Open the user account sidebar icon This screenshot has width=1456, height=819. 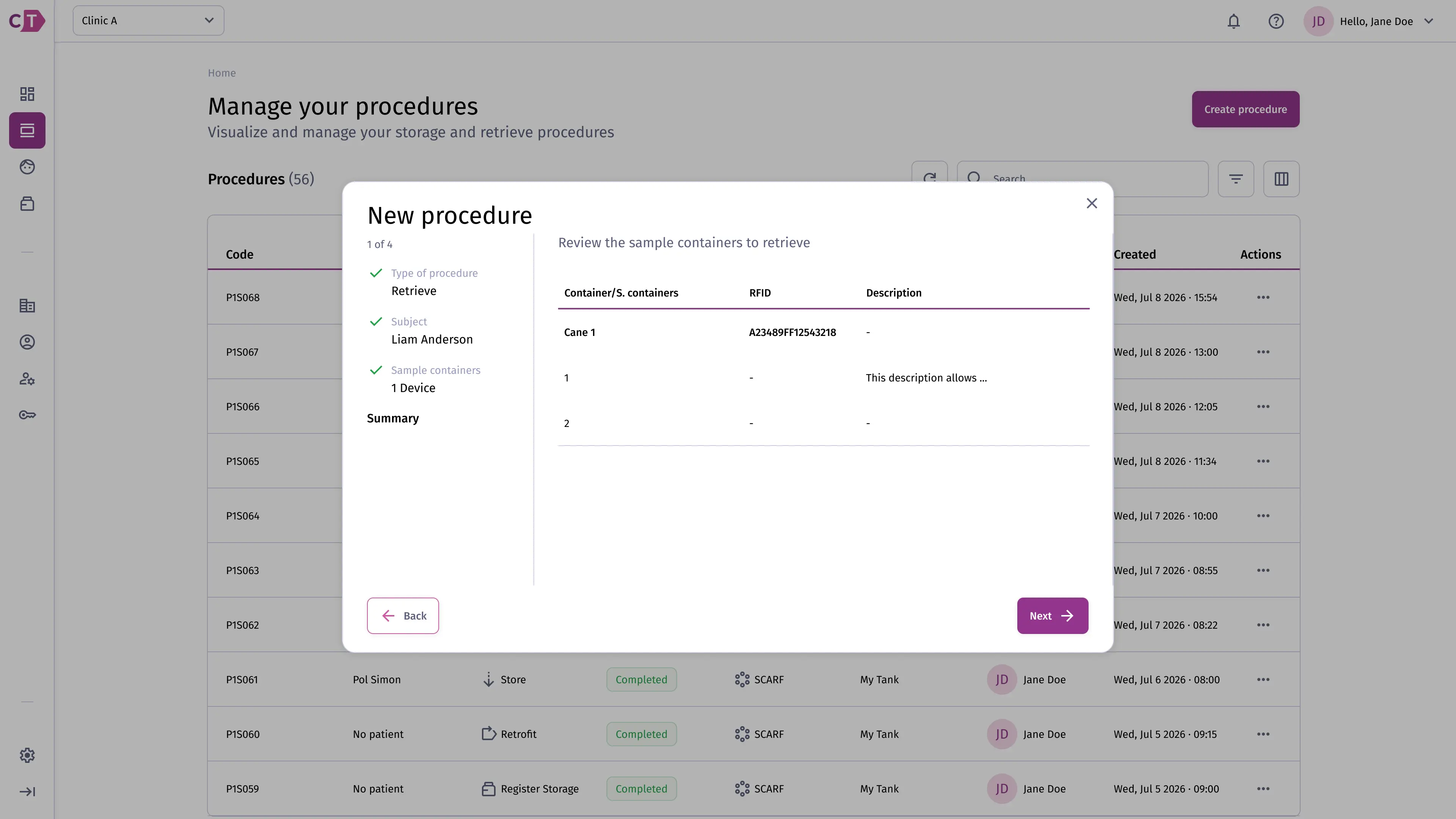27,342
